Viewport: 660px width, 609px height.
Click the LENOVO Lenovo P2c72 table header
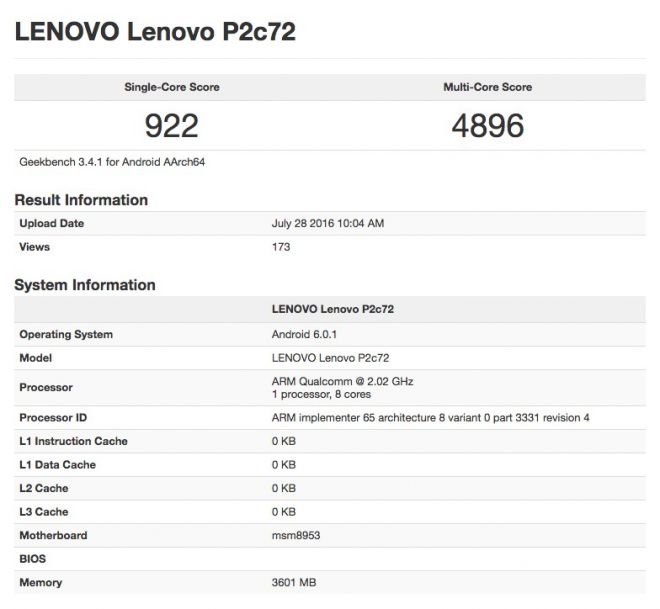[x=333, y=309]
